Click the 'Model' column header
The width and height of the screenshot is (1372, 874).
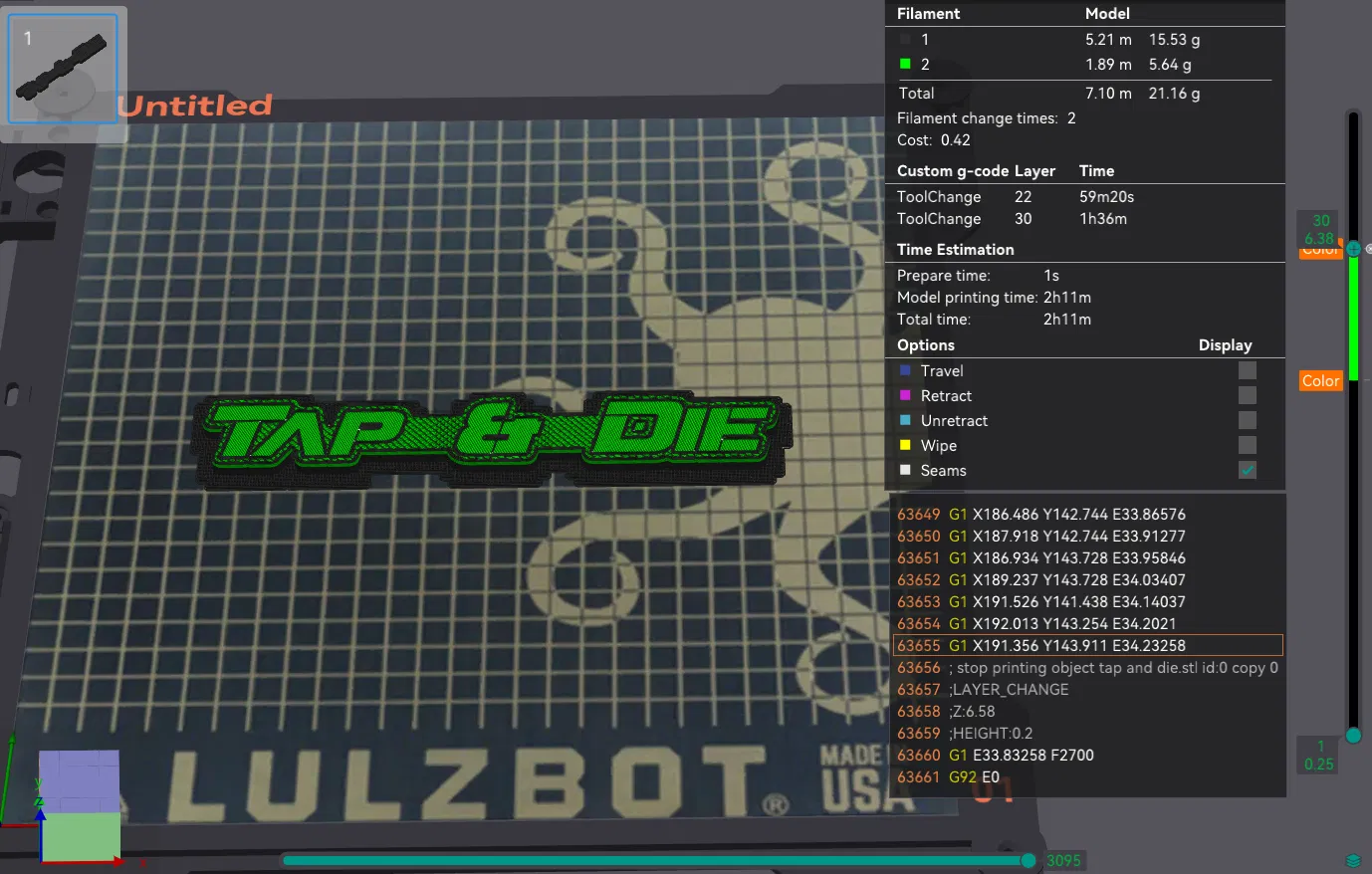tap(1107, 14)
